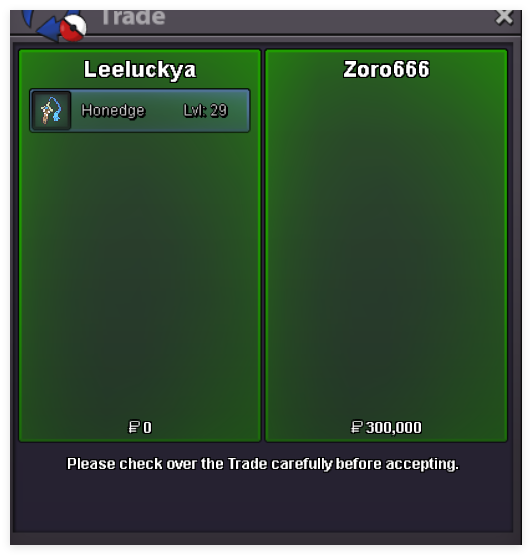Click Zoro666's 300,000 money offer
532x555 pixels.
click(393, 427)
